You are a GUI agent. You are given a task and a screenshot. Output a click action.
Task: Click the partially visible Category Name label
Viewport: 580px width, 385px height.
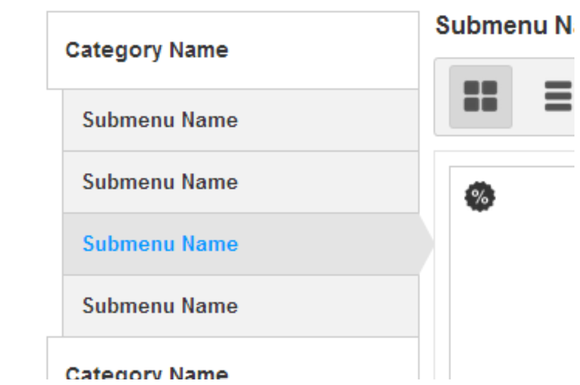(147, 372)
